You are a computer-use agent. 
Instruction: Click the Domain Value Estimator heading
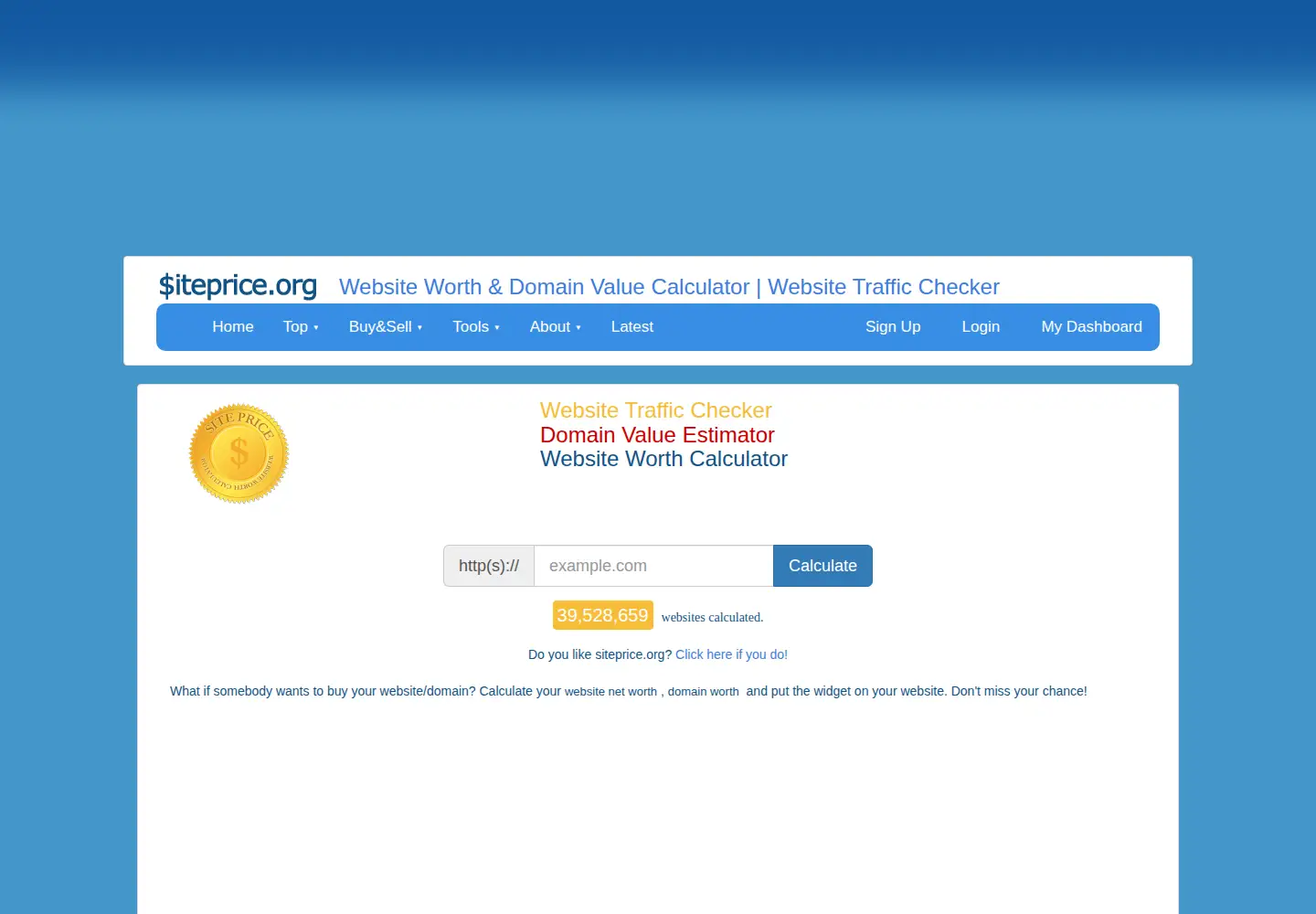pos(657,435)
